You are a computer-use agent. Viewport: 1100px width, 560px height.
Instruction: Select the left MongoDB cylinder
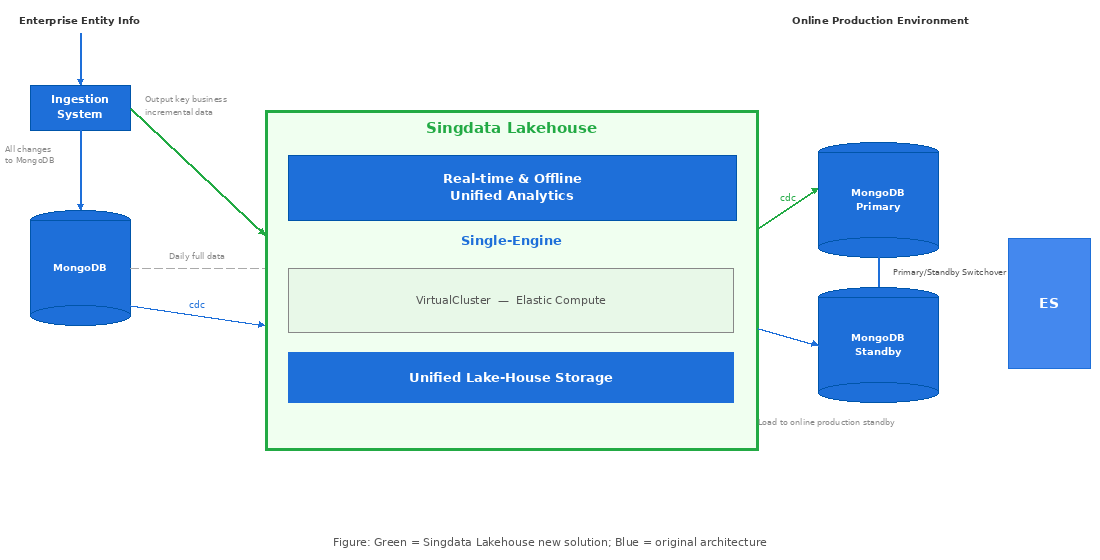pyautogui.click(x=80, y=268)
